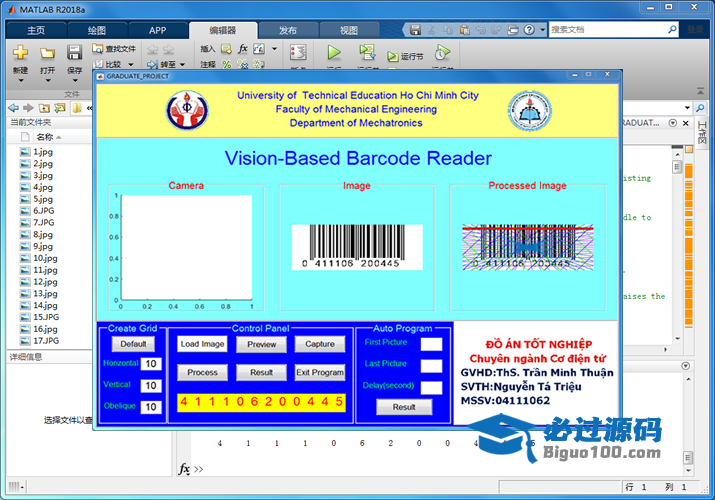Click the Process button
Screen dimensions: 715x500
coord(202,372)
